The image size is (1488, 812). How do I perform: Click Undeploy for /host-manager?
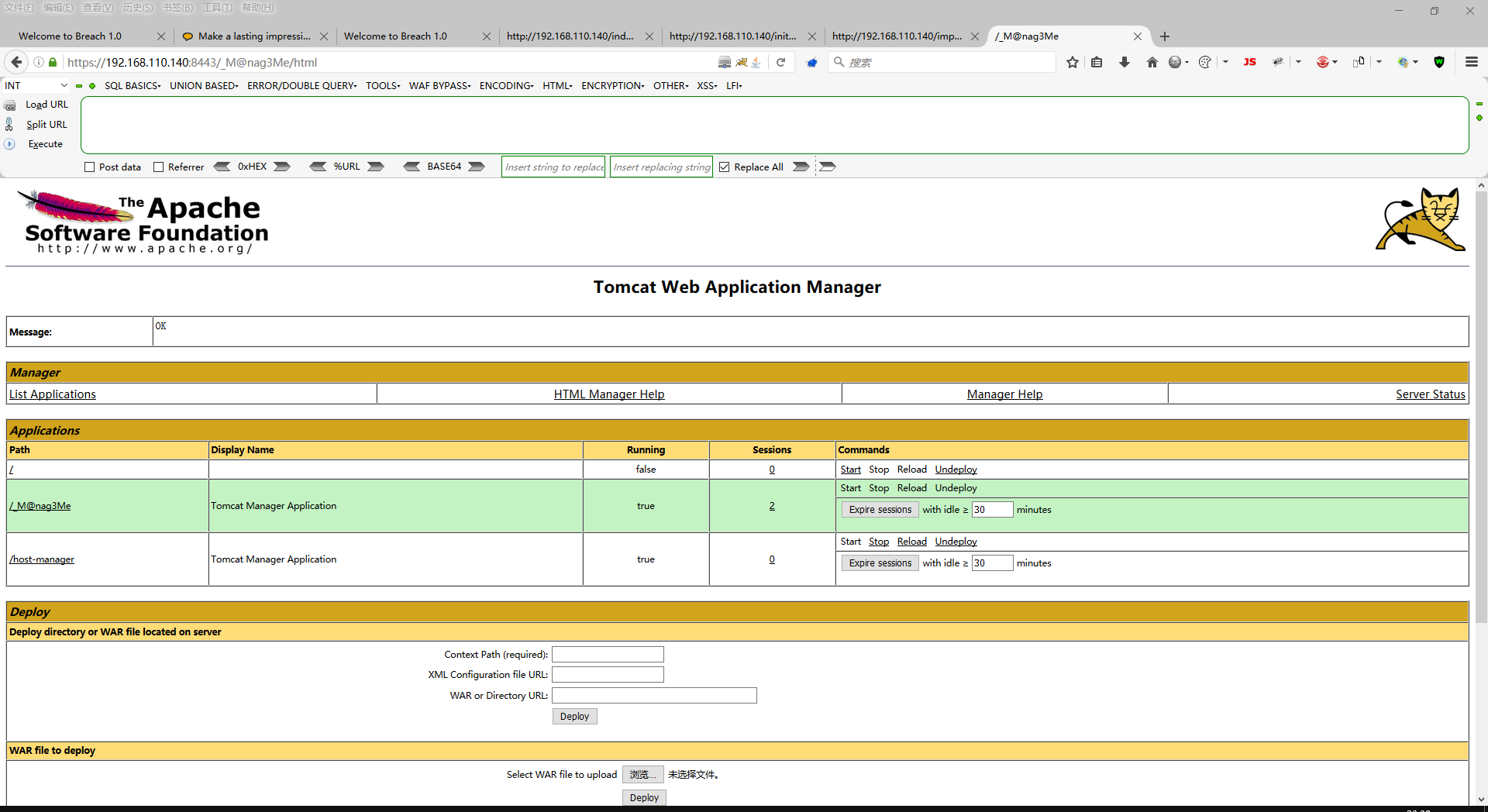[x=956, y=542]
